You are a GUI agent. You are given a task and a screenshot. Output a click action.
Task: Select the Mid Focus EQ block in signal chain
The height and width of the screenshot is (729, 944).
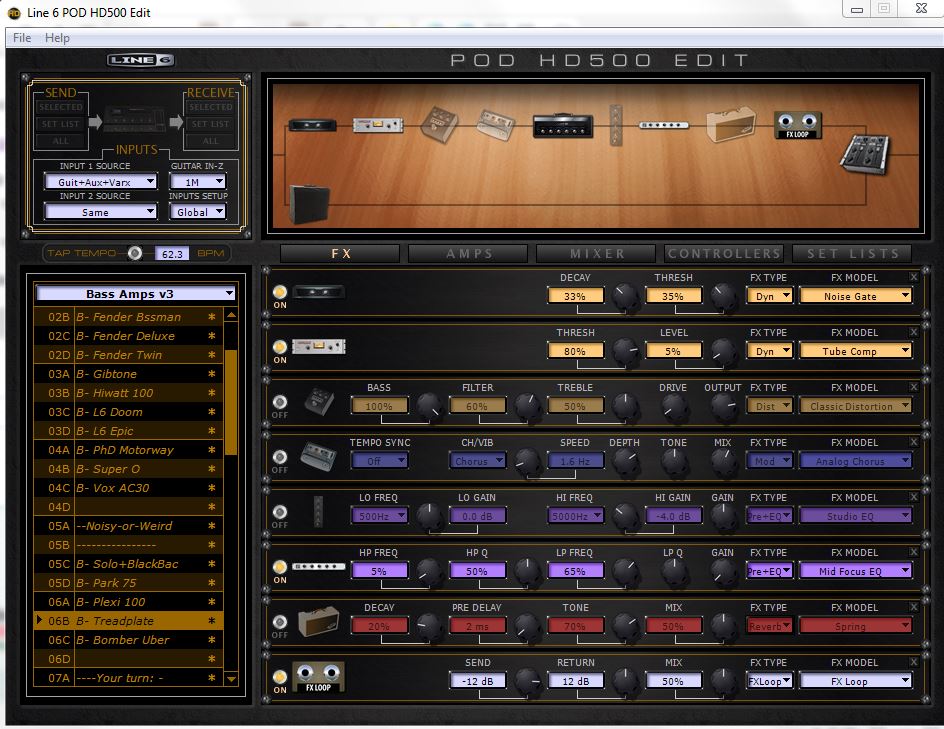click(663, 125)
